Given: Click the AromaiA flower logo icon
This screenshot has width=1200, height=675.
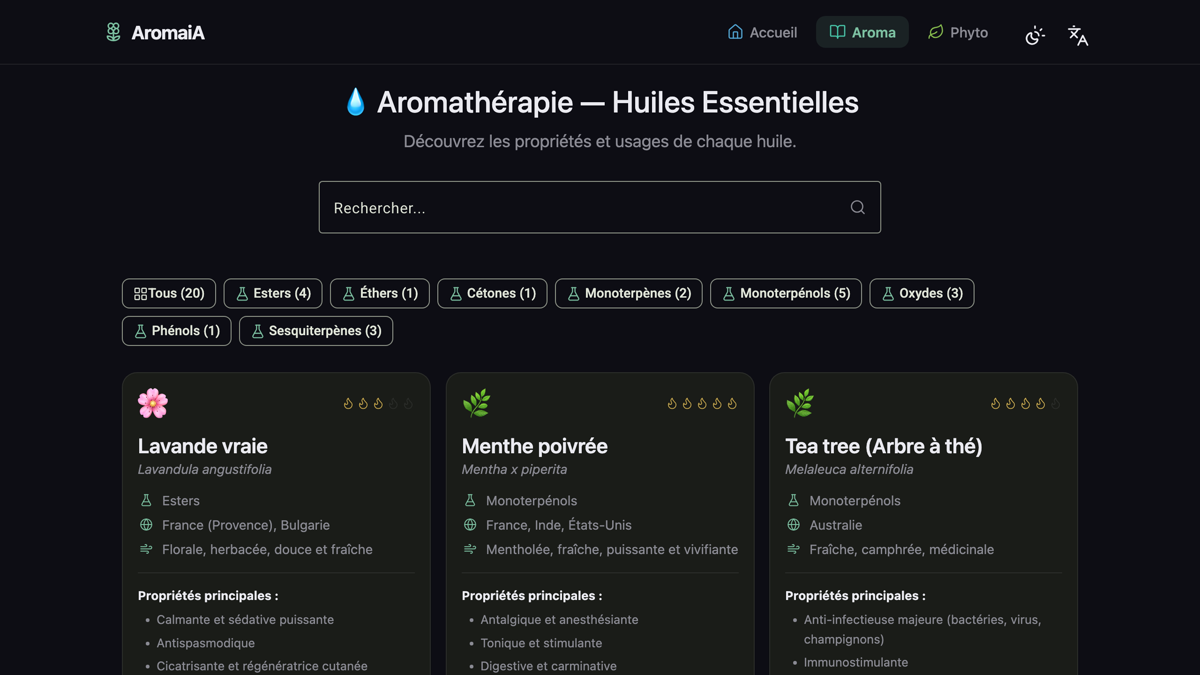Looking at the screenshot, I should click(x=113, y=32).
